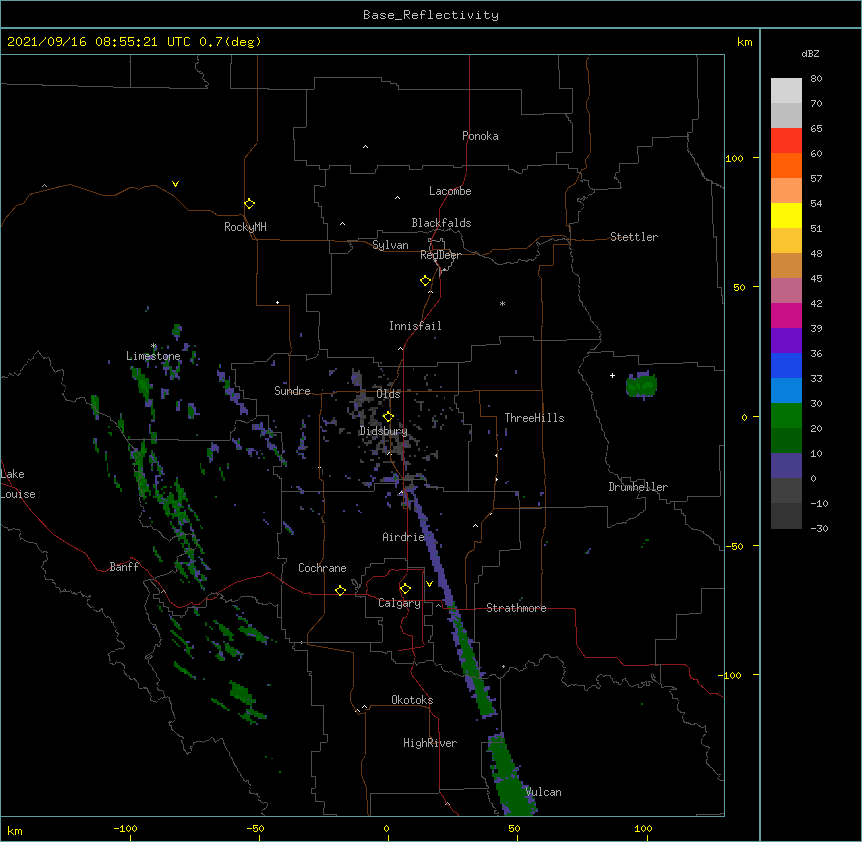Click the Vulcan label

(x=543, y=792)
